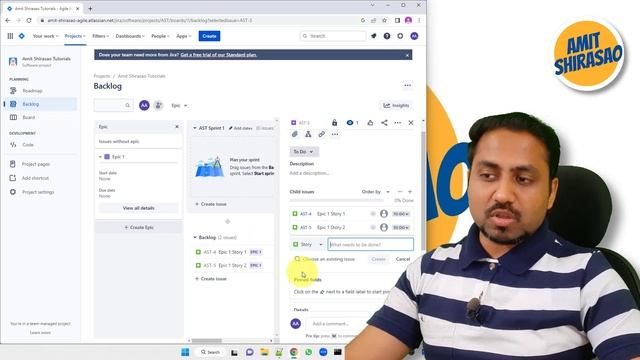Image resolution: width=640 pixels, height=360 pixels.
Task: Toggle the watch eye icon on the issue
Action: 352,122
